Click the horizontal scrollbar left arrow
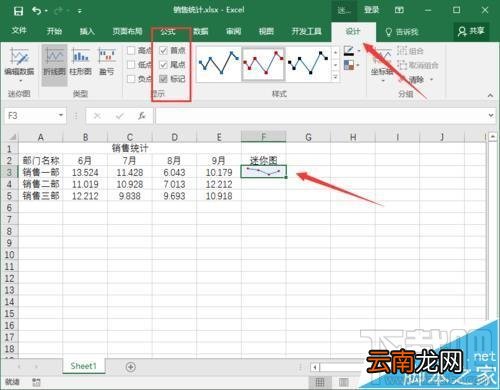This screenshot has height=390, width=500. click(x=315, y=367)
